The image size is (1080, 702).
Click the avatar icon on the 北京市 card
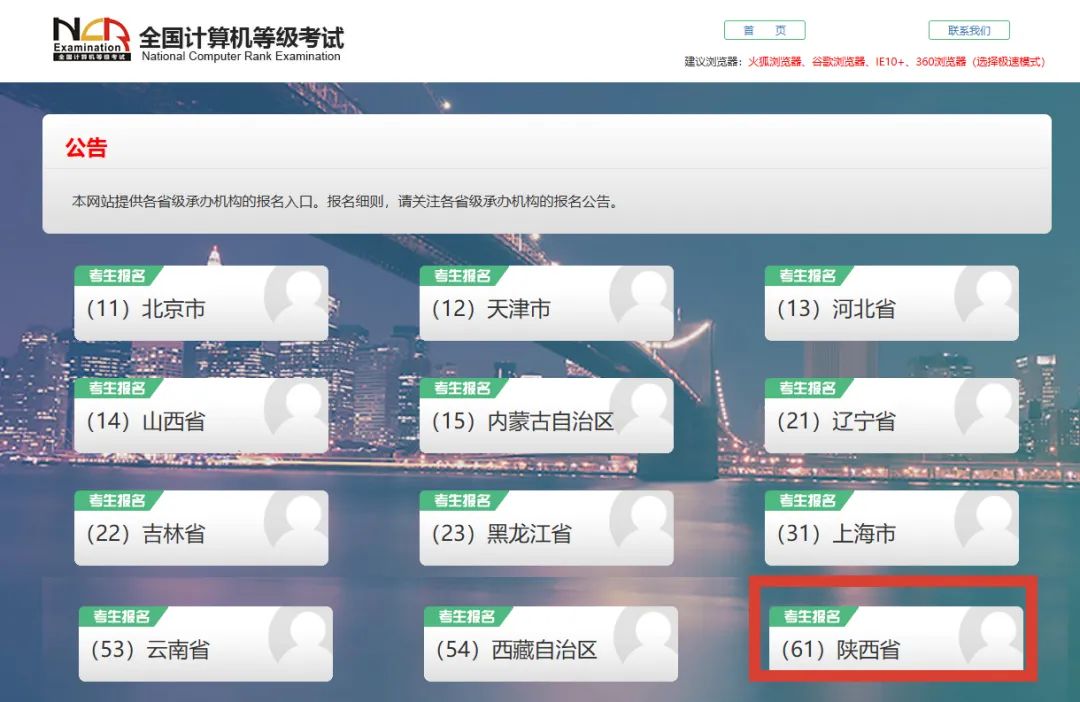coord(295,297)
